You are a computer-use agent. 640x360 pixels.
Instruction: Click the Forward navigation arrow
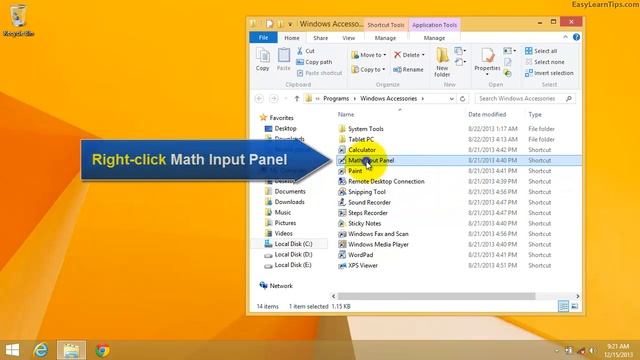click(x=274, y=99)
